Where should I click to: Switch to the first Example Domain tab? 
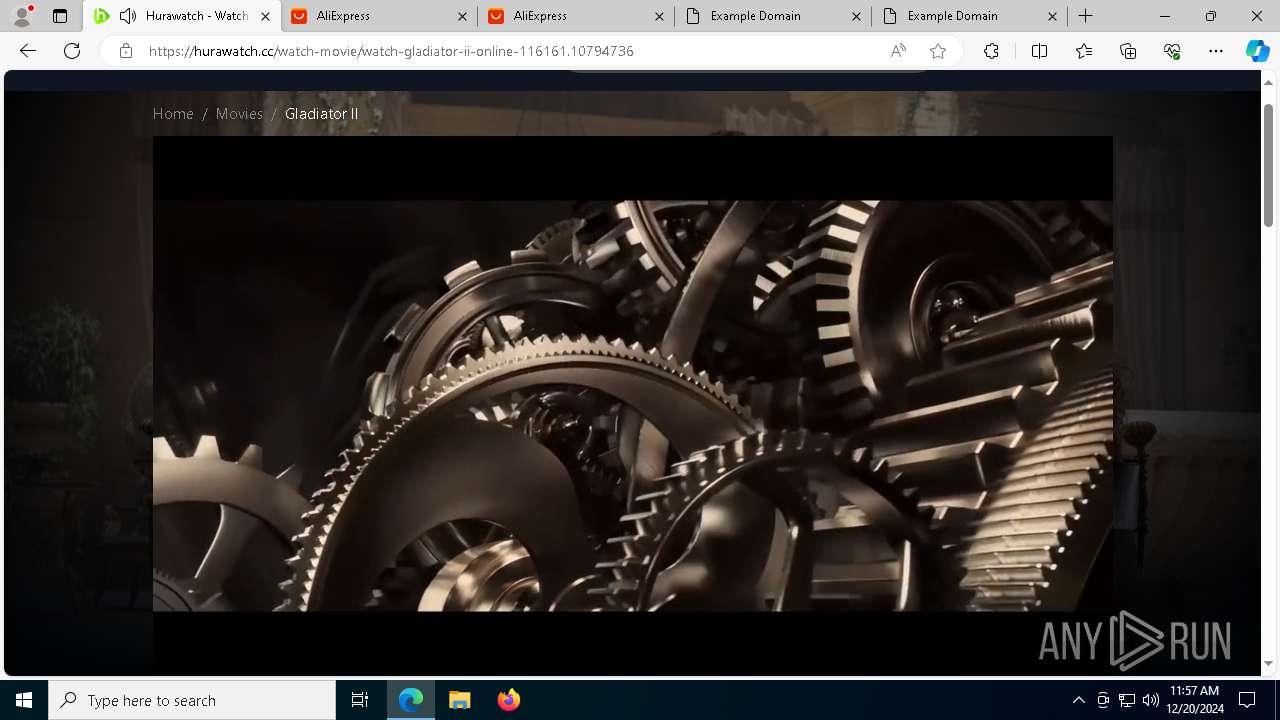coord(772,16)
